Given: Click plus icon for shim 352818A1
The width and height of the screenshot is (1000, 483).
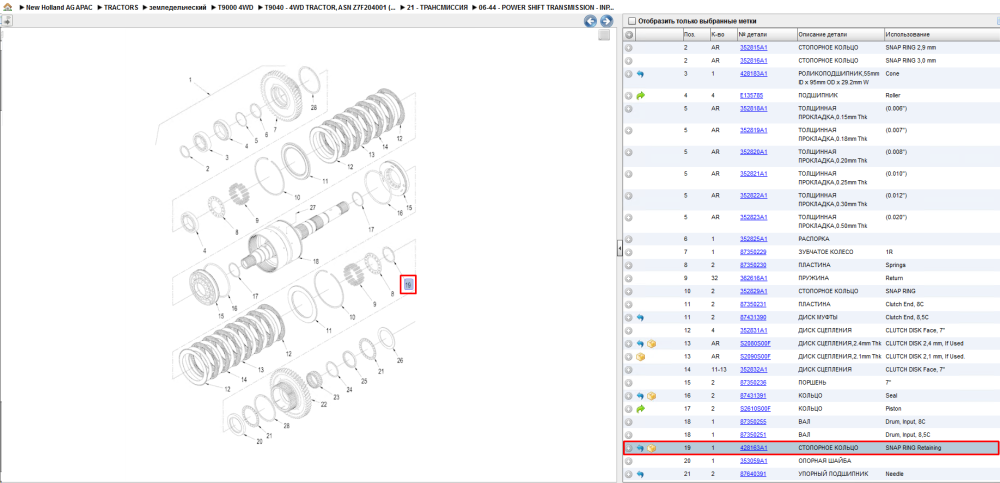Looking at the screenshot, I should point(629,108).
